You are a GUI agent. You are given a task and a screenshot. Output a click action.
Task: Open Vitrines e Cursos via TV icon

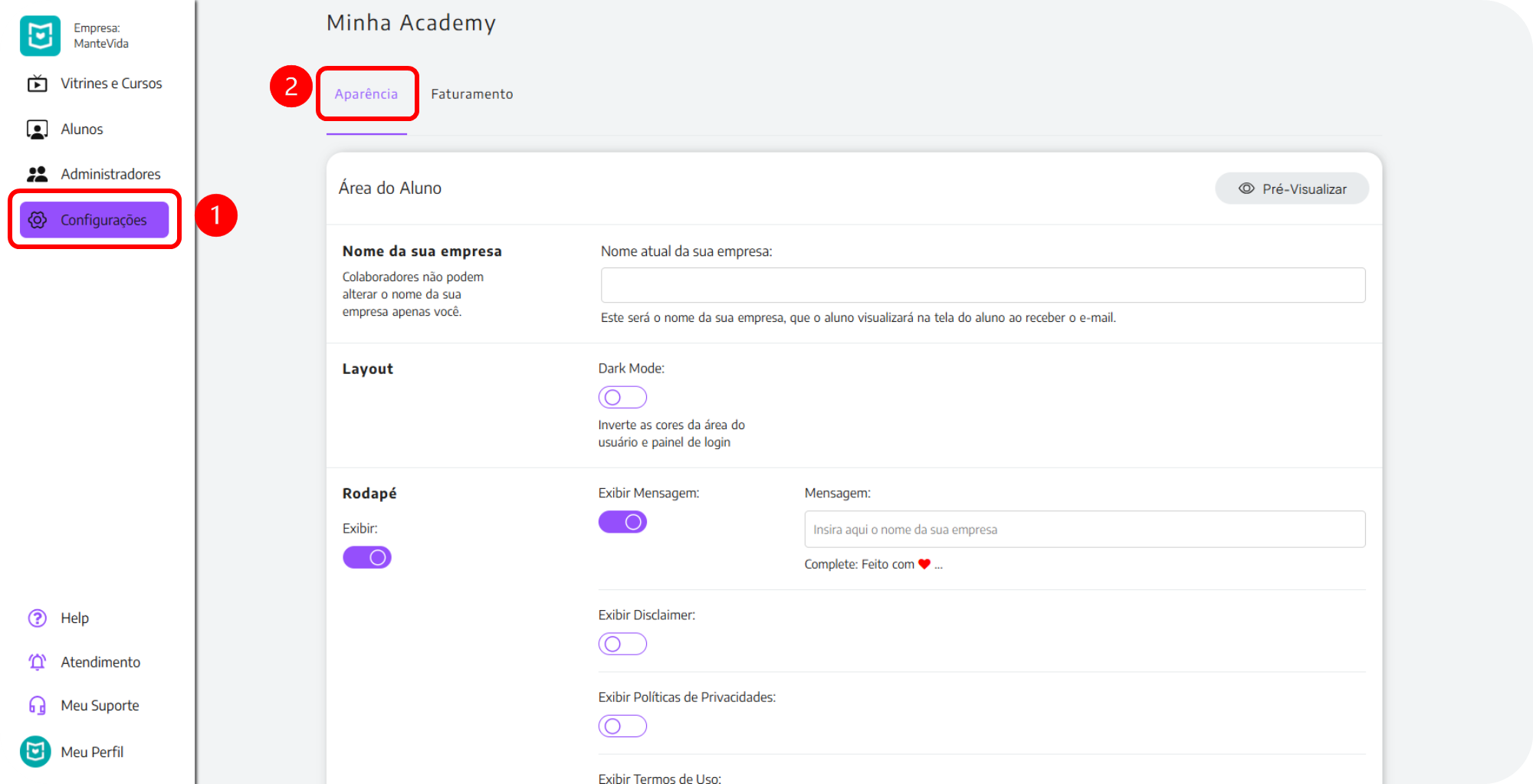[x=38, y=84]
